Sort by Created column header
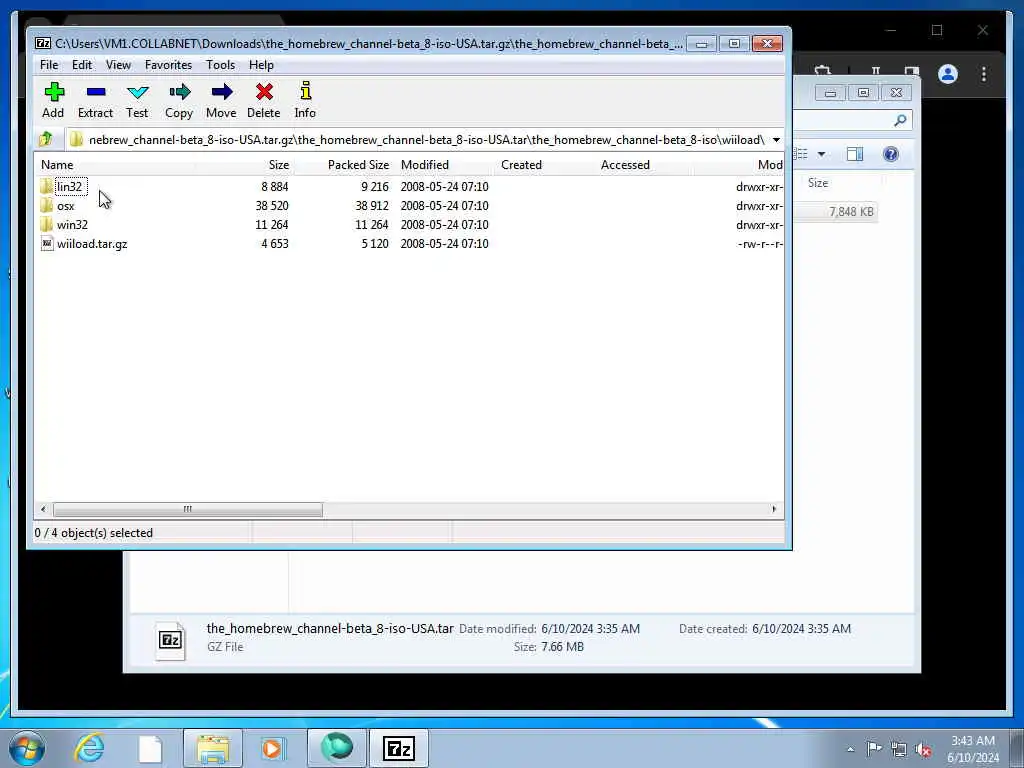 (544, 165)
